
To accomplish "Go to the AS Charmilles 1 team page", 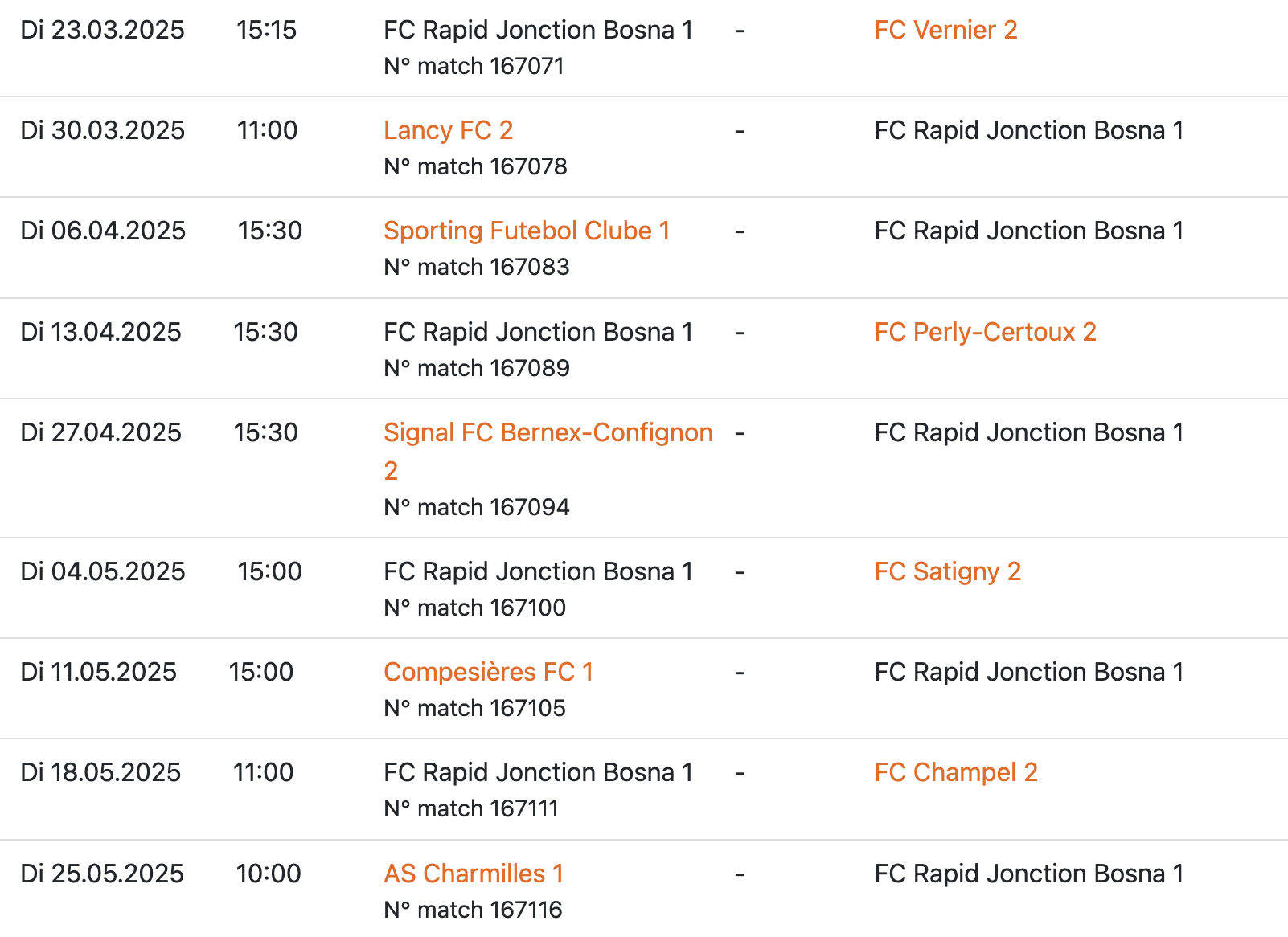I will coord(474,874).
